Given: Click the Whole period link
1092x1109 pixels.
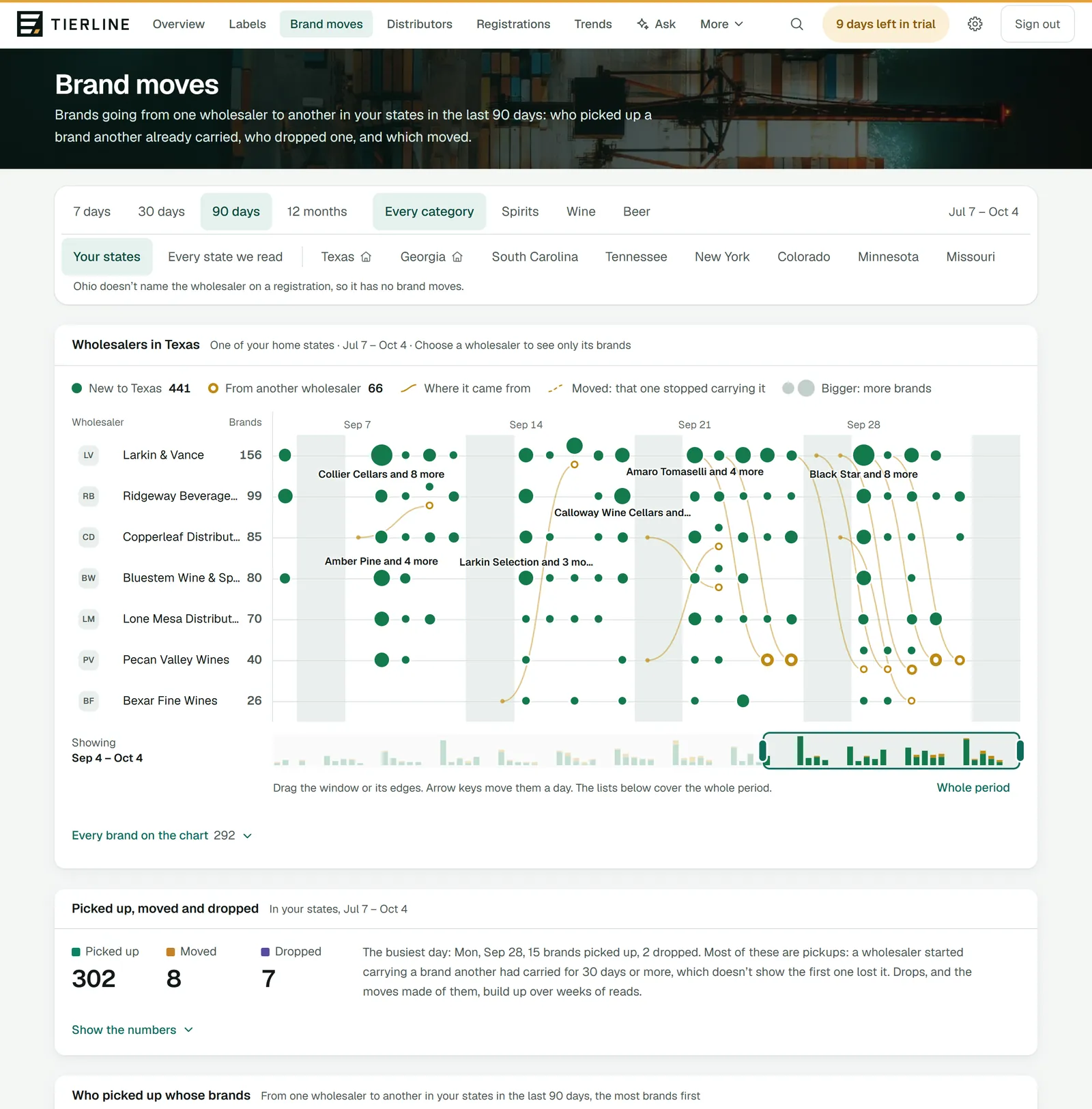Looking at the screenshot, I should (973, 788).
